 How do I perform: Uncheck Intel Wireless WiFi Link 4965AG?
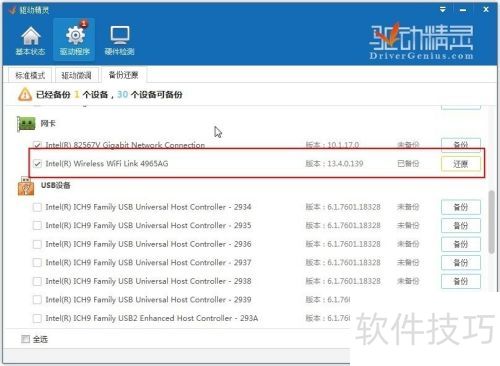click(37, 164)
